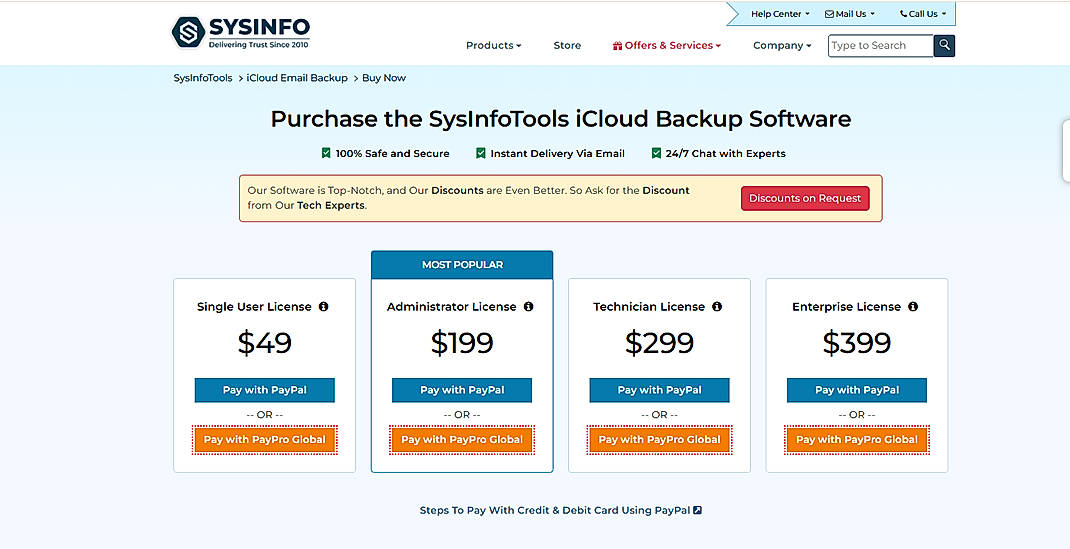Click info icon beside Enterprise License
This screenshot has width=1070, height=549.
point(913,307)
